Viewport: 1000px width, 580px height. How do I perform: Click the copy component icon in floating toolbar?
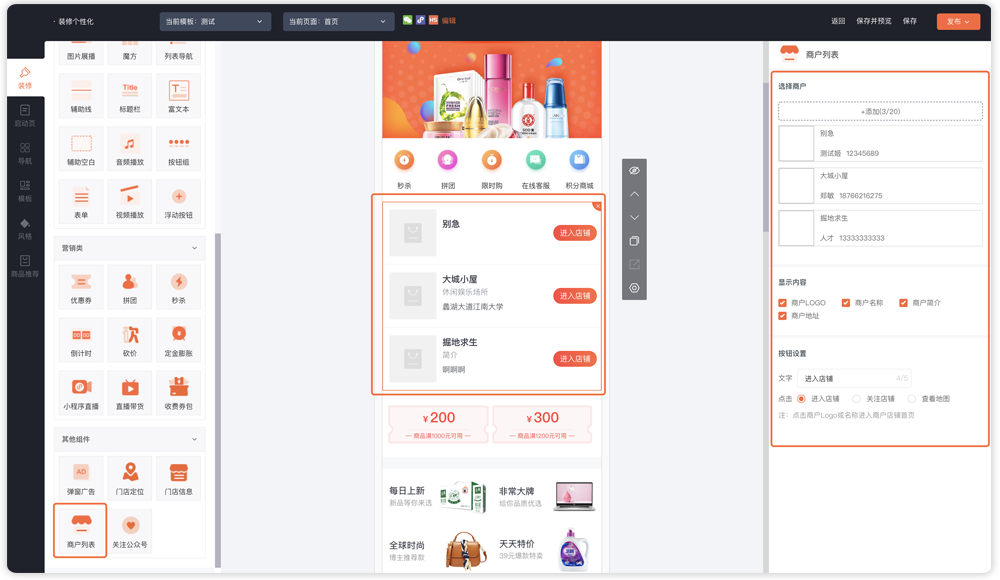tap(634, 241)
